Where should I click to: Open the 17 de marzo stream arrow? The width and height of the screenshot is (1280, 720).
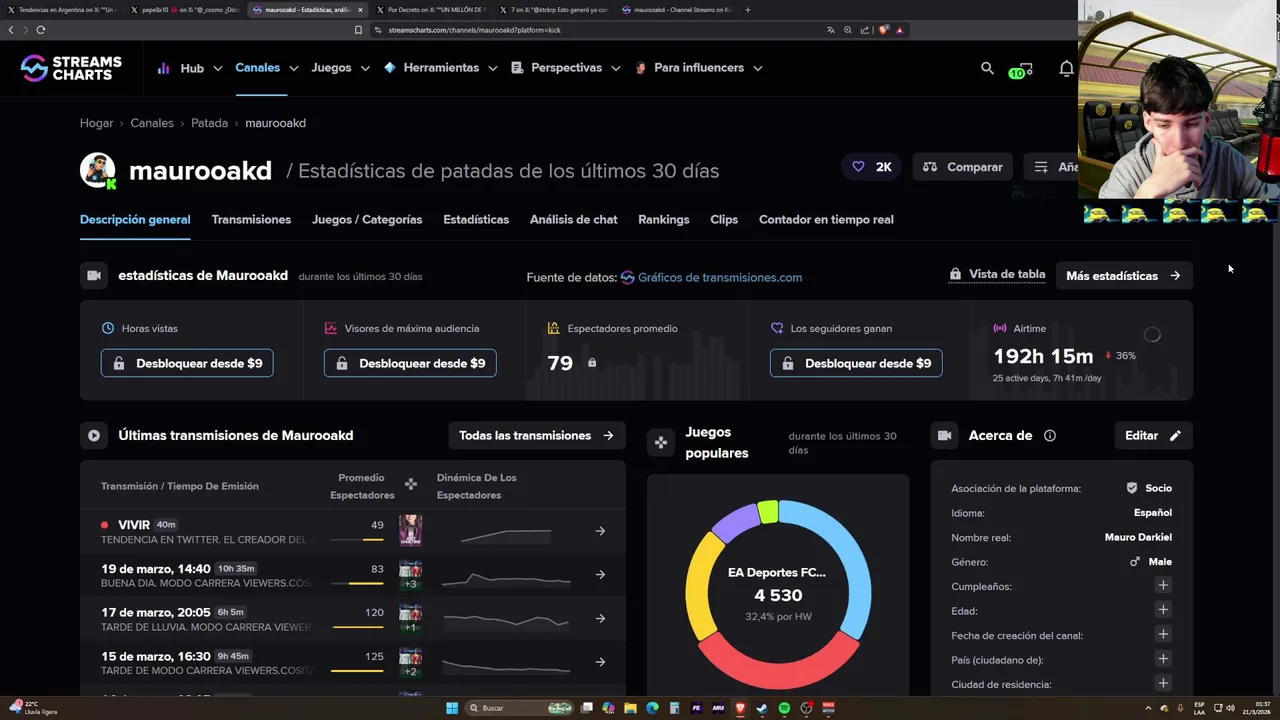click(600, 618)
